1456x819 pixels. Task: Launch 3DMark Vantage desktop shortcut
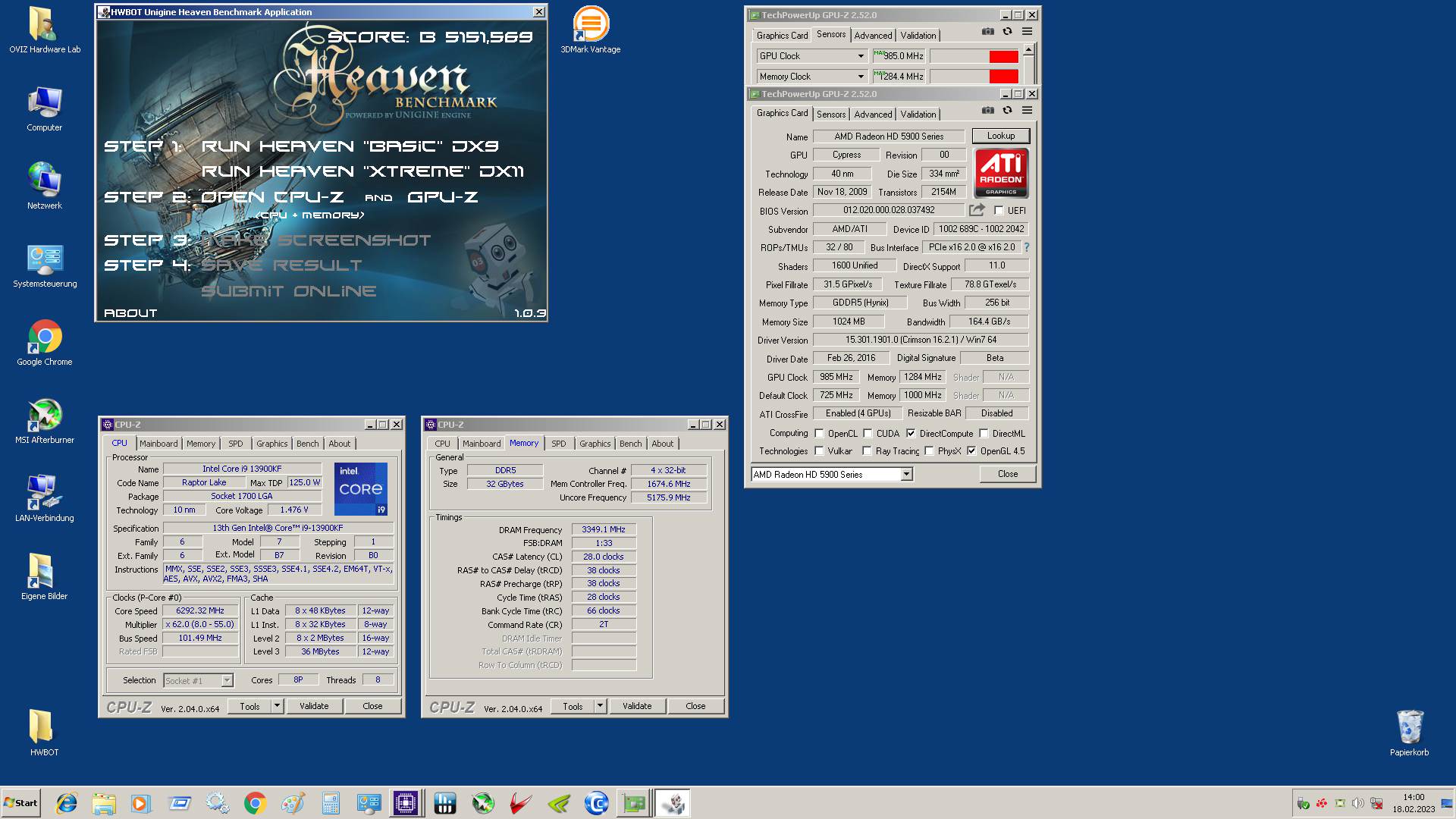(x=590, y=30)
